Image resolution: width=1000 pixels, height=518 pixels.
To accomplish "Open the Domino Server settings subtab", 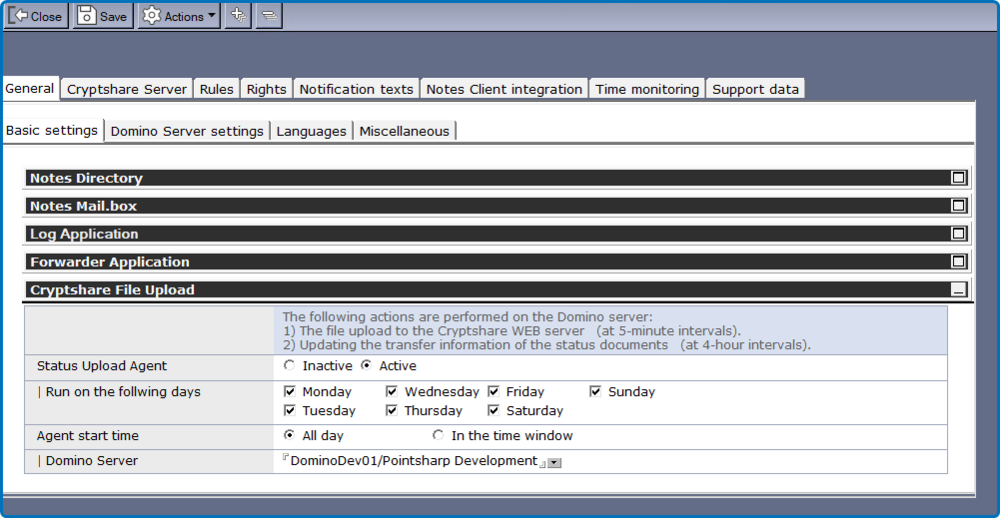I will point(187,131).
